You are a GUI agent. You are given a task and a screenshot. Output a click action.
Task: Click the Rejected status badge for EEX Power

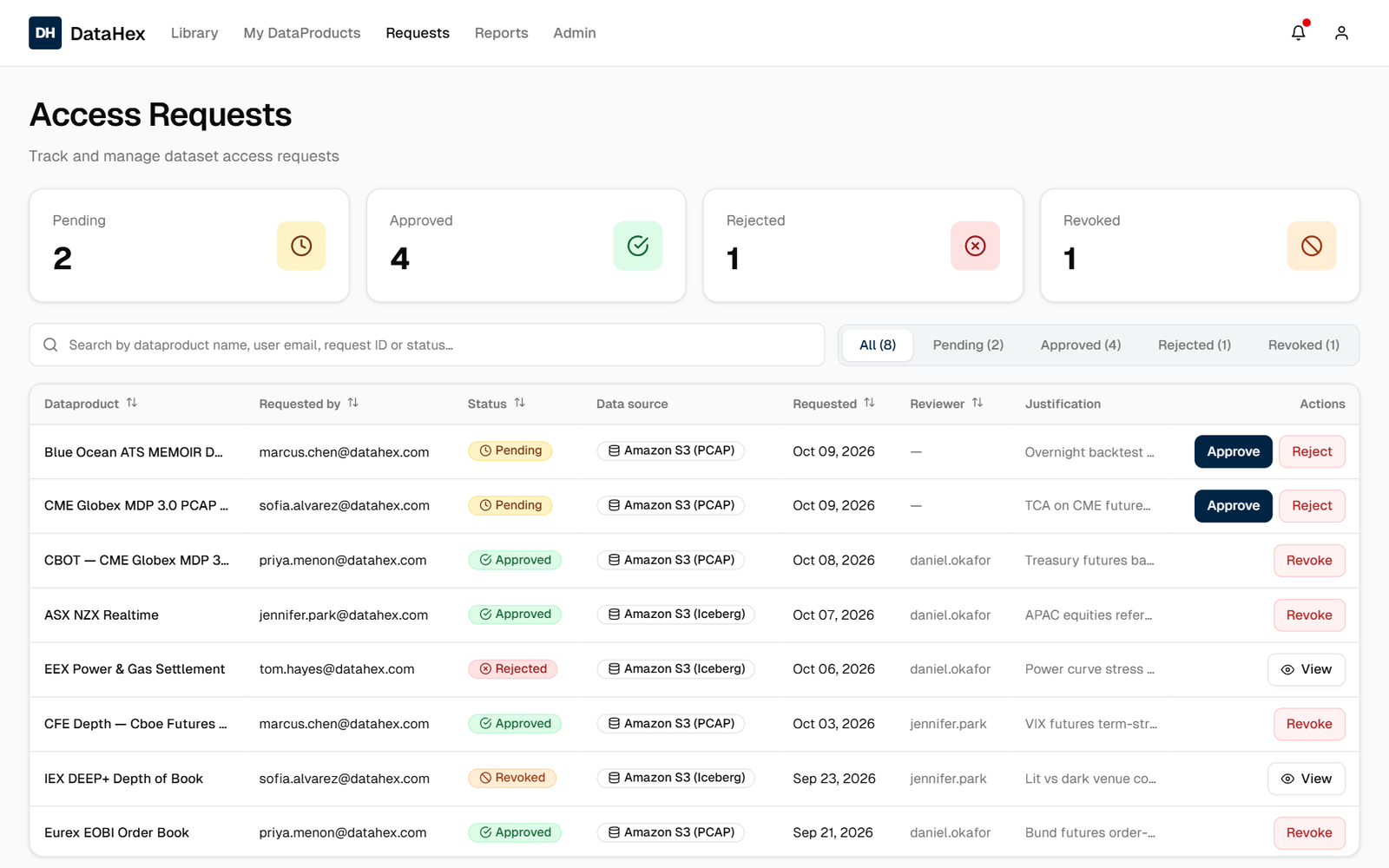pos(513,669)
